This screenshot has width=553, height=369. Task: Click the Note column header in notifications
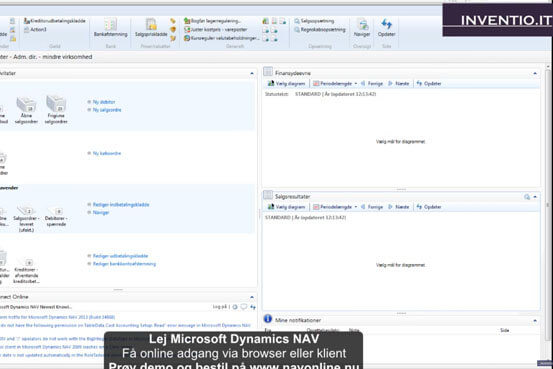click(354, 330)
